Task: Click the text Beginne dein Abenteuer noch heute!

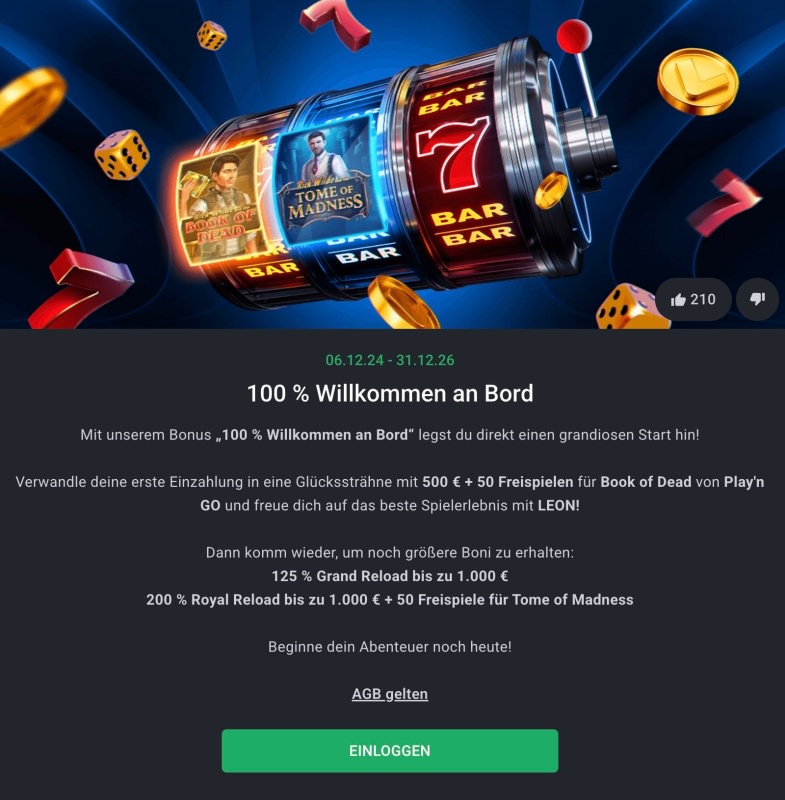Action: pyautogui.click(x=390, y=647)
